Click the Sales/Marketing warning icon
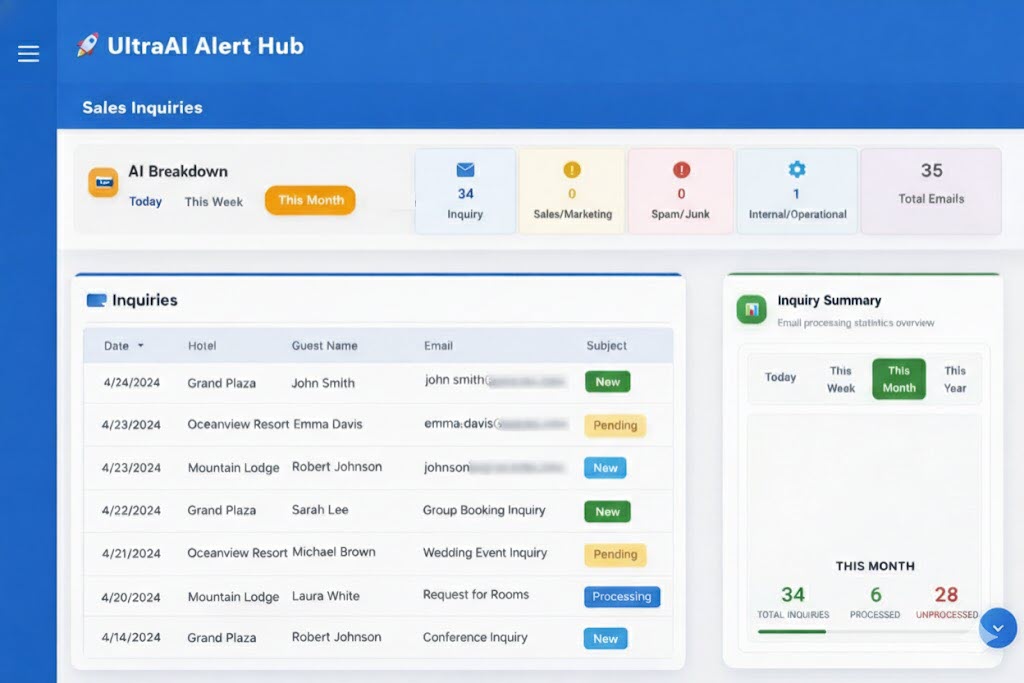The height and width of the screenshot is (683, 1024). tap(571, 170)
